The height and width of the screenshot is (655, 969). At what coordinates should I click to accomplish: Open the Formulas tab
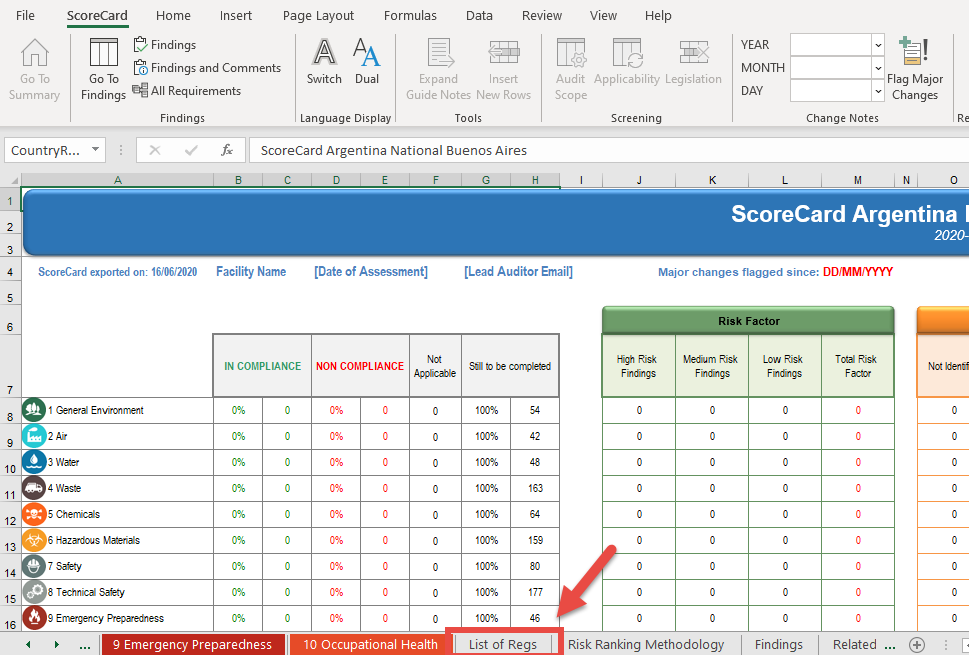coord(410,15)
